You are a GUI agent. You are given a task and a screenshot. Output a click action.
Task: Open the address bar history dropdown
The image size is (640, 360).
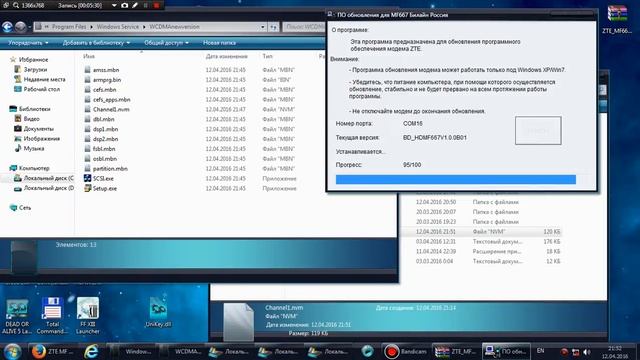point(262,27)
